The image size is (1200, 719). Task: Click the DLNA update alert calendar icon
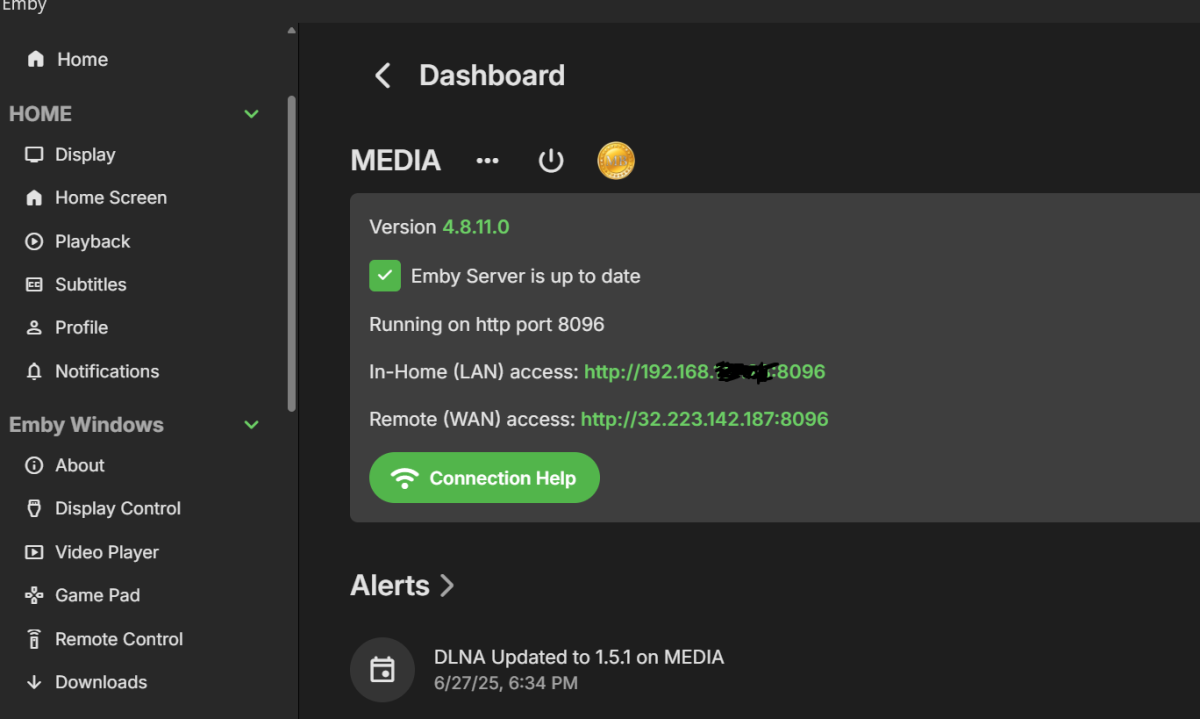click(382, 670)
